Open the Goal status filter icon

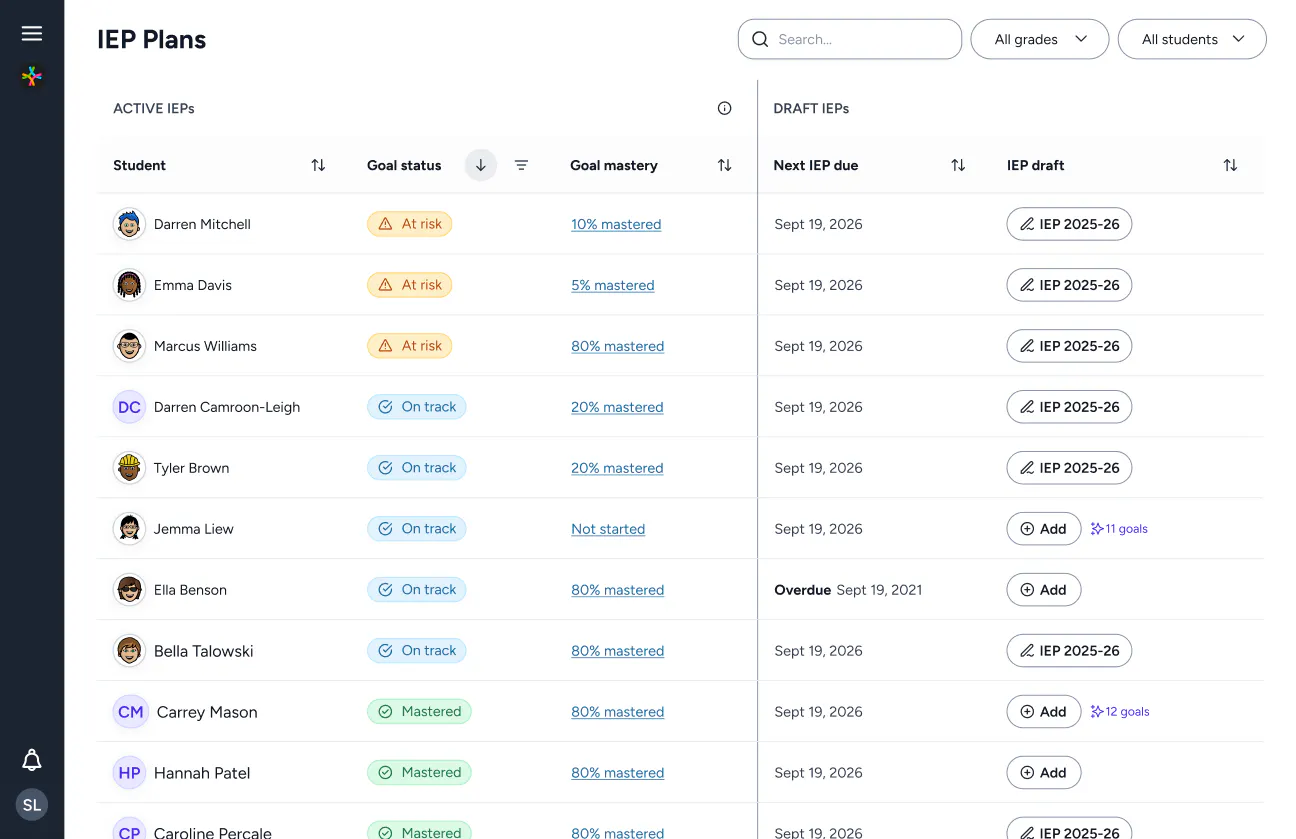pyautogui.click(x=521, y=166)
